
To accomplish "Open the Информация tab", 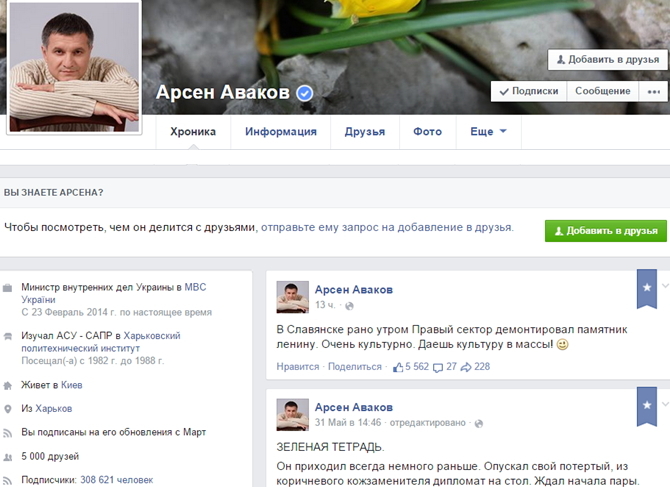I will [281, 132].
